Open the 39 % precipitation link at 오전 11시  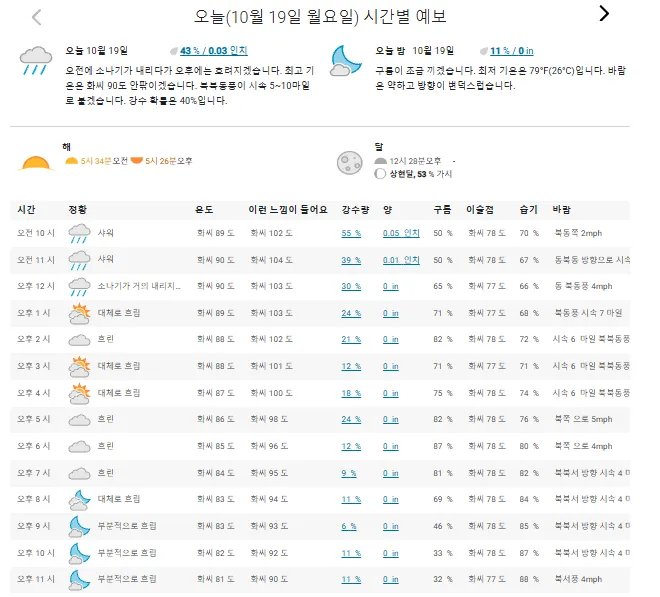[x=351, y=260]
